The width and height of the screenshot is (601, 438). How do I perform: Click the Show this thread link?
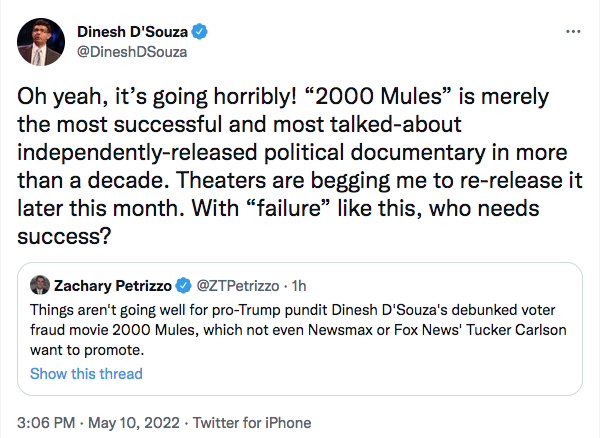point(86,374)
